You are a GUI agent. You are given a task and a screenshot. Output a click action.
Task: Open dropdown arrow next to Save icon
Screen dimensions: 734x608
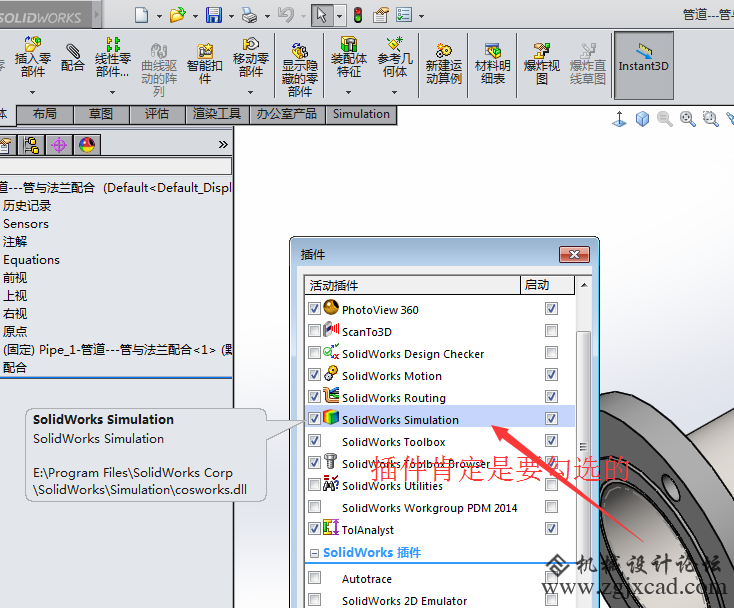[231, 16]
